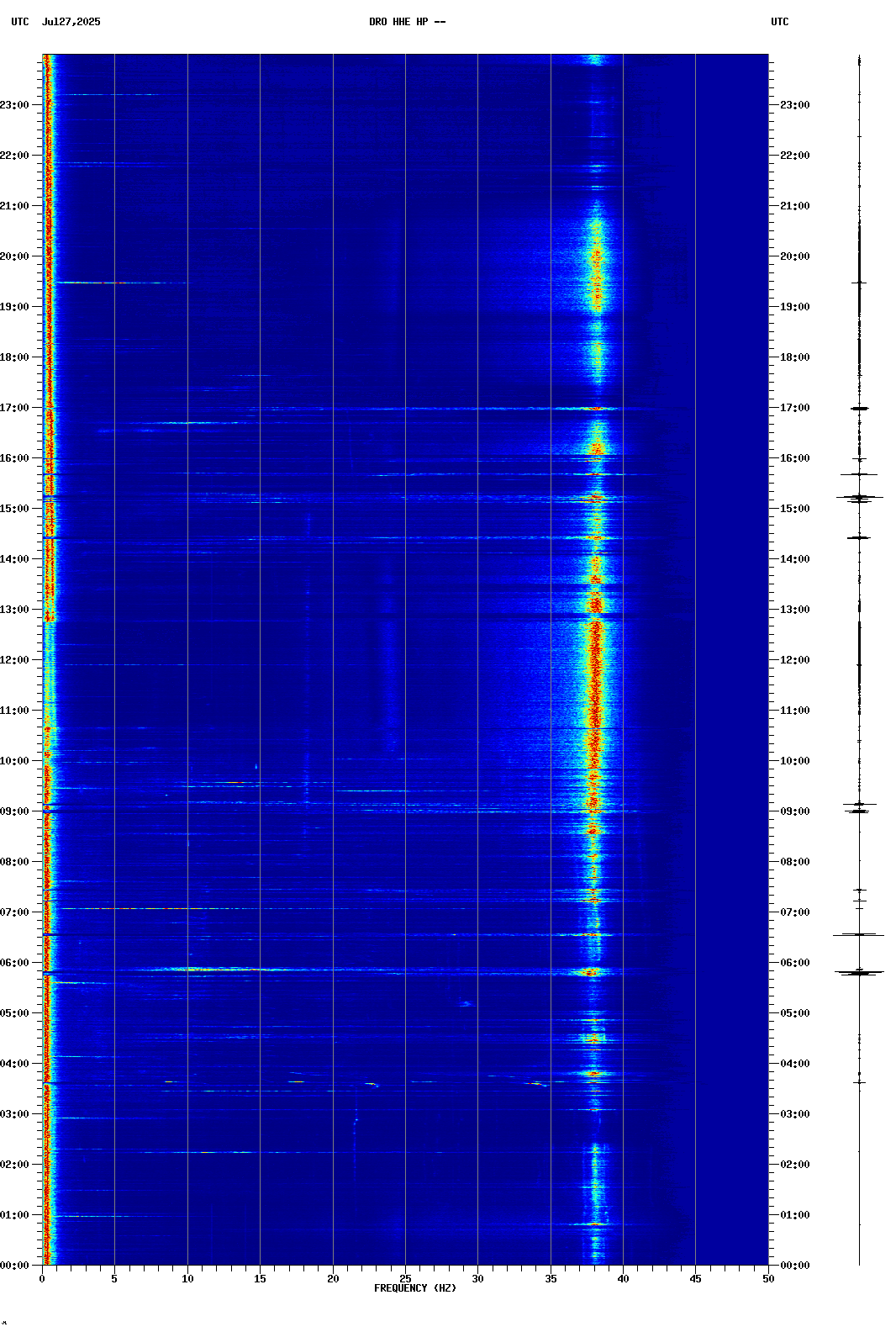Click '23:00' on the right time axis

pyautogui.click(x=795, y=105)
